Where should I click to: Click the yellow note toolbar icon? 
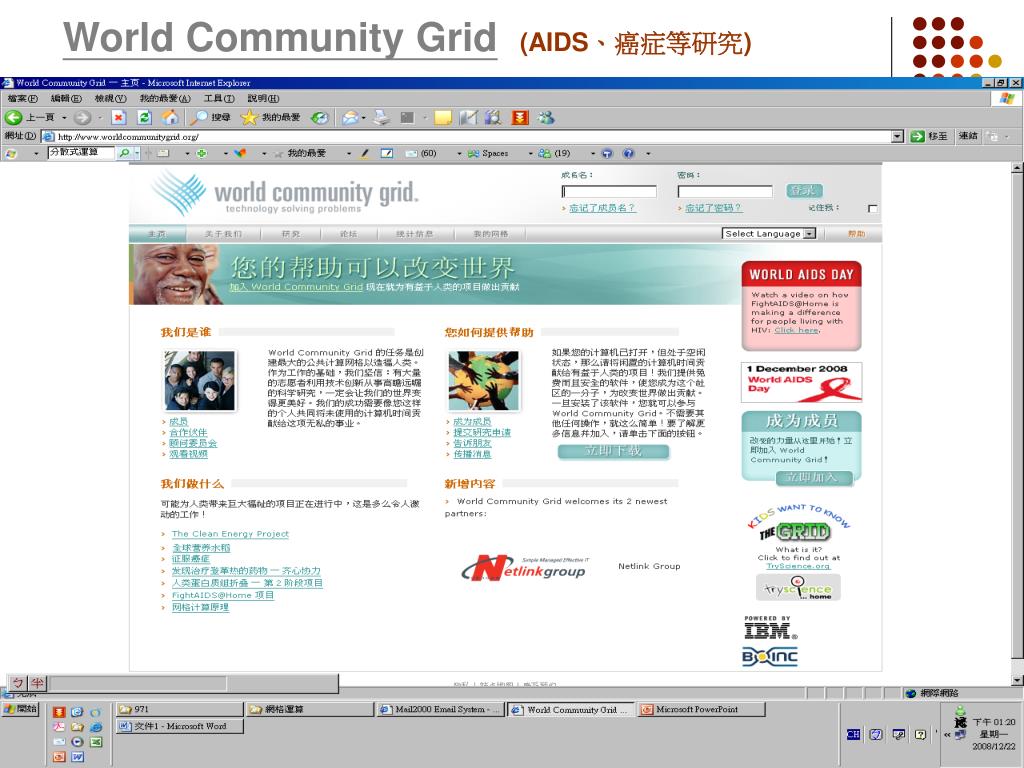443,118
